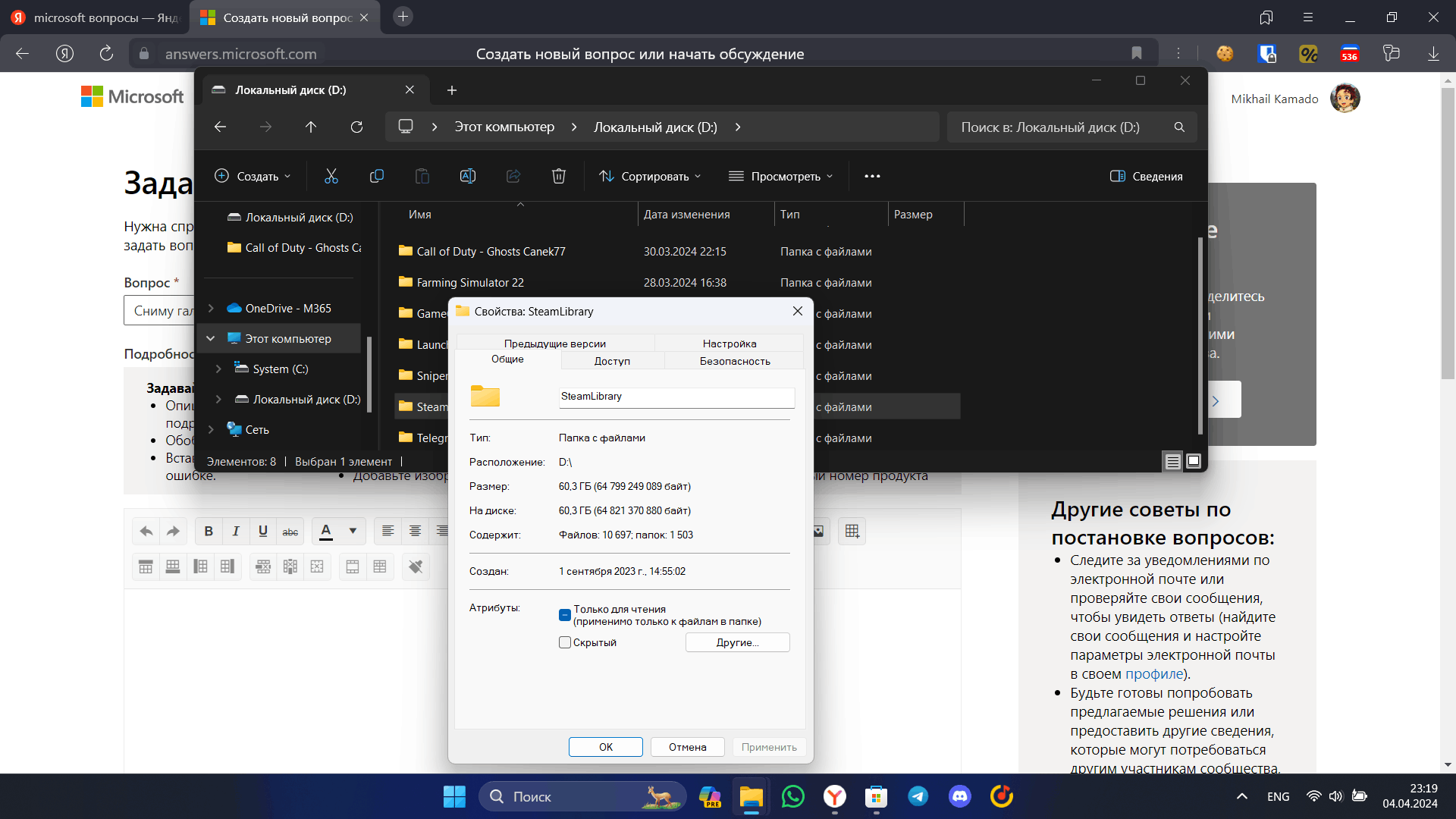Switch Explorer to large thumbnails view icon

pos(1194,461)
